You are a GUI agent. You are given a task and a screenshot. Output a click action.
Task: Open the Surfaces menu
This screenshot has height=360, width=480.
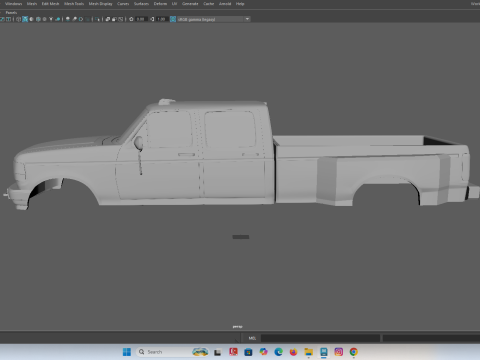pyautogui.click(x=141, y=4)
